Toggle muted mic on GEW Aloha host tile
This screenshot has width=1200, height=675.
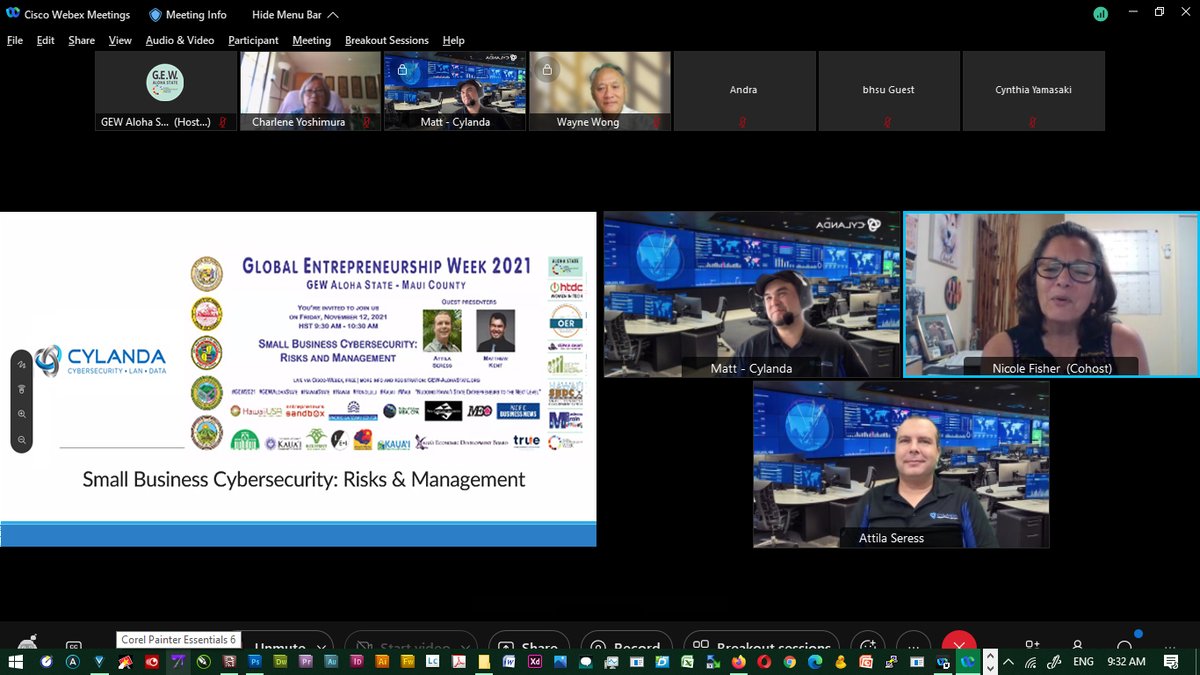[x=222, y=122]
